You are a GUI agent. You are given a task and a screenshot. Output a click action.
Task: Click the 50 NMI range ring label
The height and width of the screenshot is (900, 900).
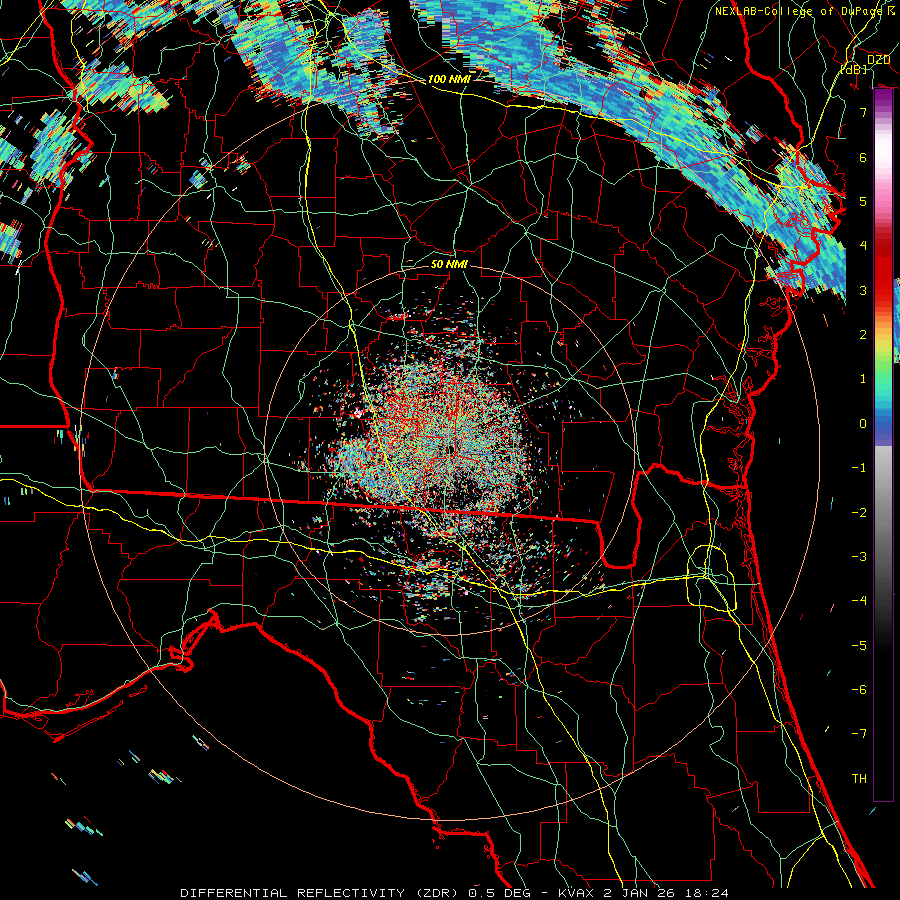click(x=449, y=264)
